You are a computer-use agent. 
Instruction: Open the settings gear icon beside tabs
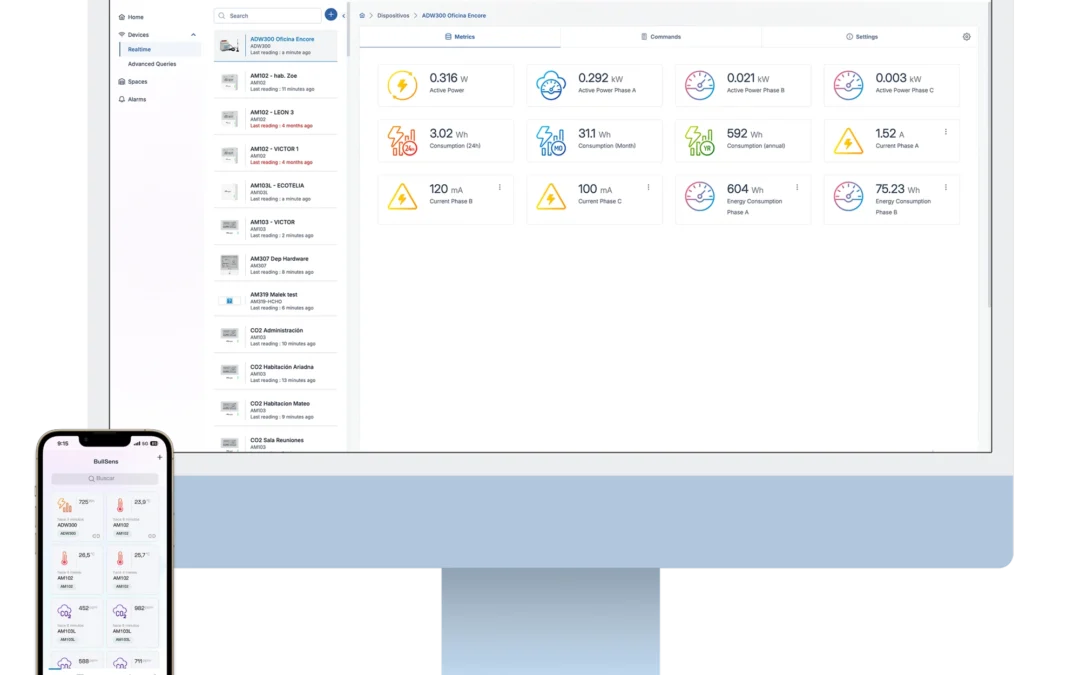[966, 37]
